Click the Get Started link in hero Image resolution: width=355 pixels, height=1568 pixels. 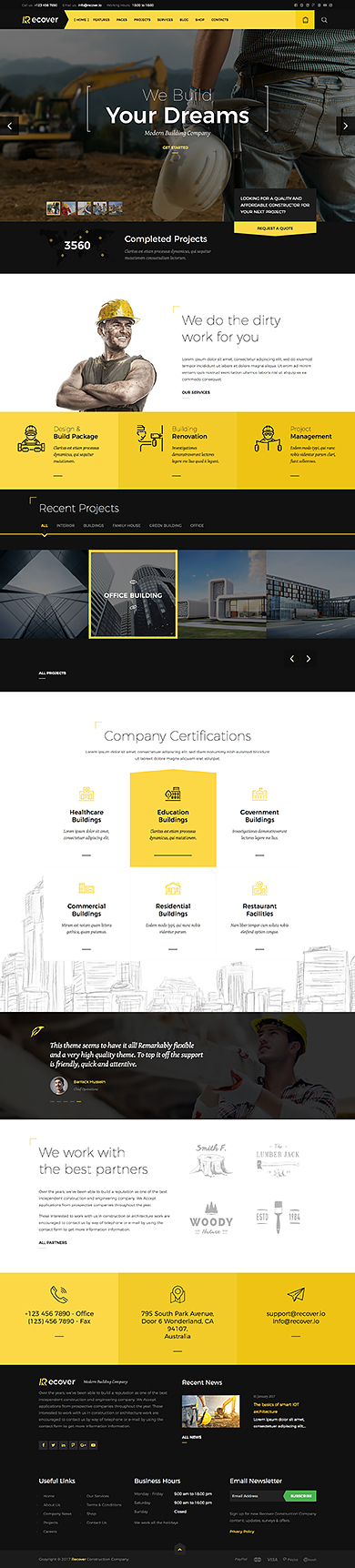pyautogui.click(x=176, y=147)
